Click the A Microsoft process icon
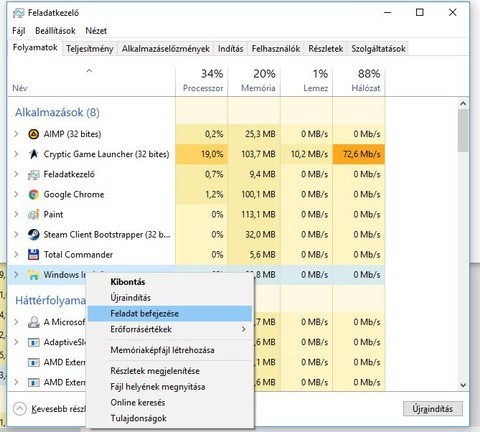The image size is (480, 432). pos(33,322)
